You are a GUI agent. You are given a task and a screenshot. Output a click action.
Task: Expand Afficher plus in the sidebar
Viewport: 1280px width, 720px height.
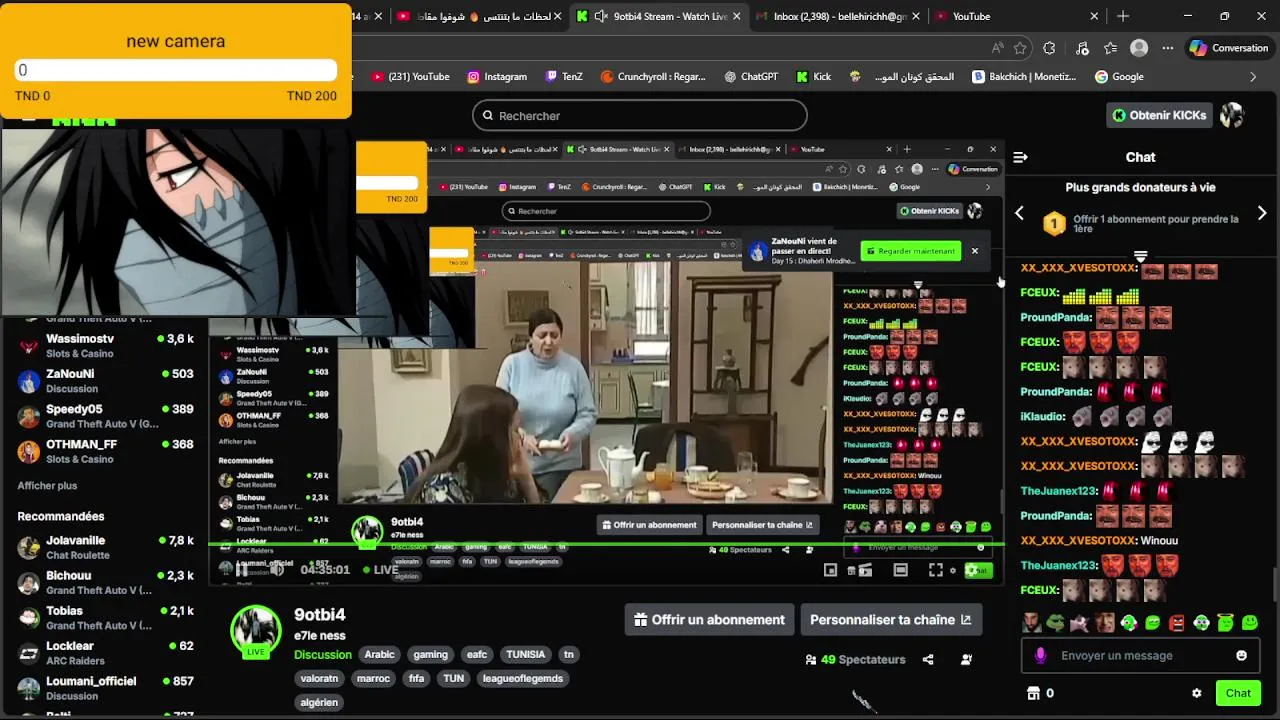pyautogui.click(x=47, y=486)
